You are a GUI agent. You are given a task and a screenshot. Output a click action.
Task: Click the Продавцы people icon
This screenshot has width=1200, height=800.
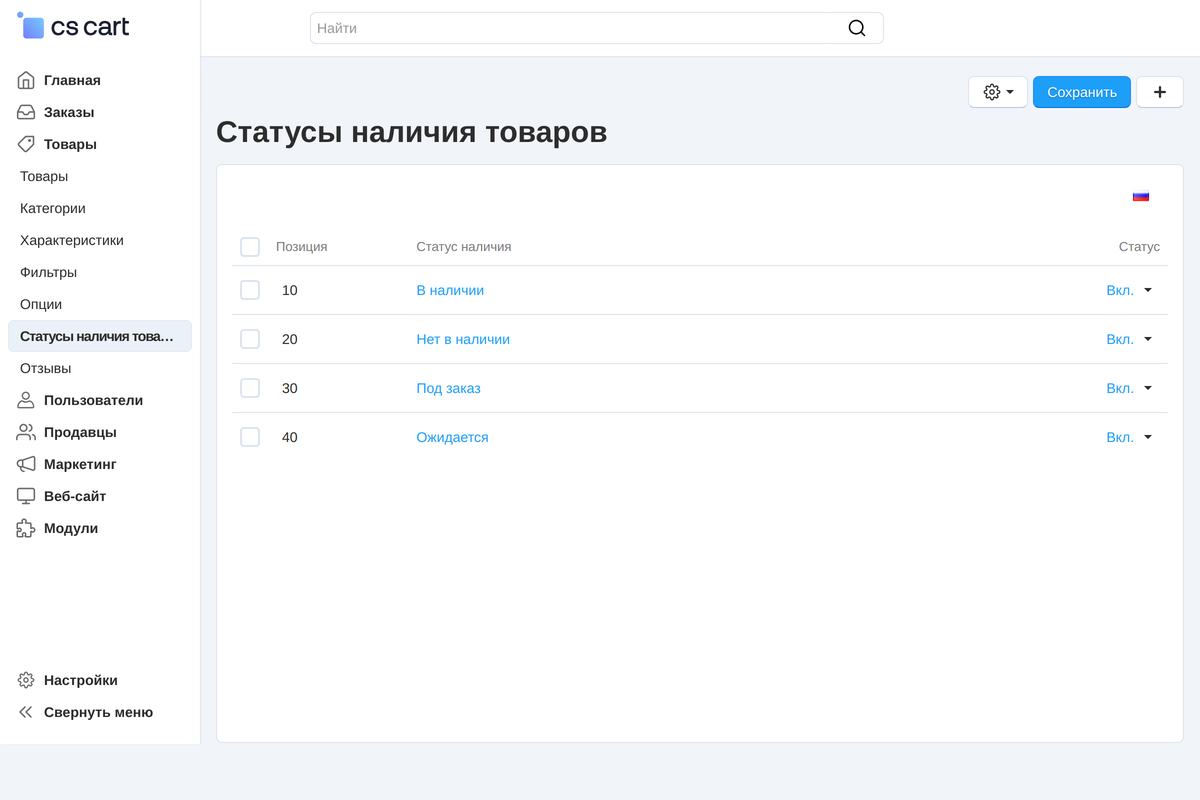pyautogui.click(x=26, y=432)
